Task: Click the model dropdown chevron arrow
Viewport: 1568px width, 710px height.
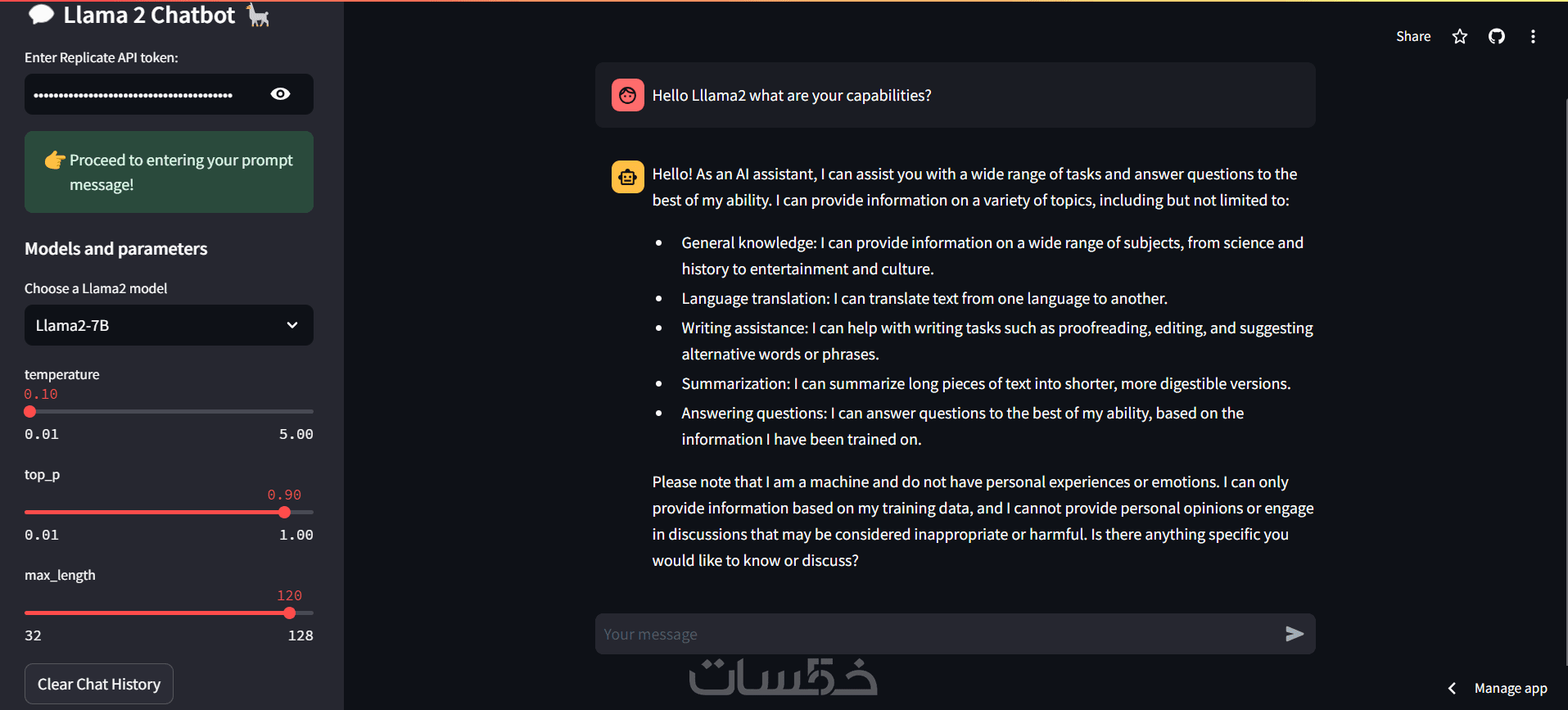Action: coord(292,325)
